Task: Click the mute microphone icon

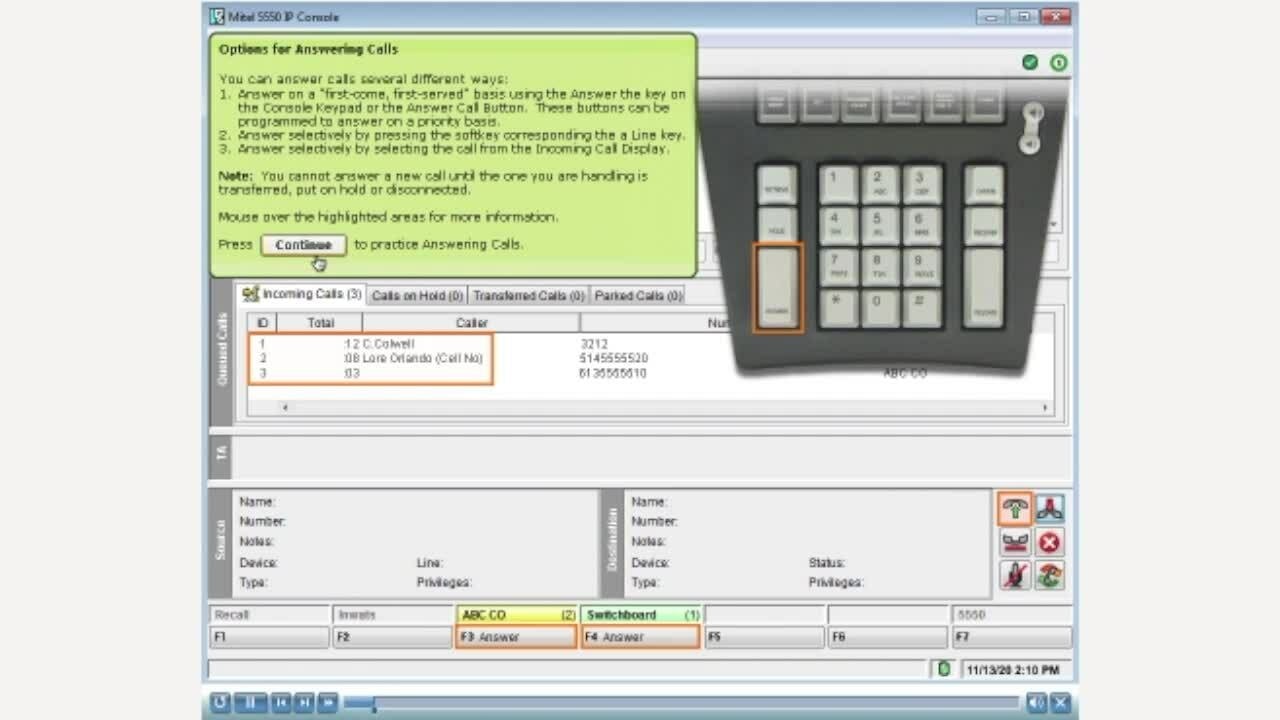Action: (x=1015, y=576)
